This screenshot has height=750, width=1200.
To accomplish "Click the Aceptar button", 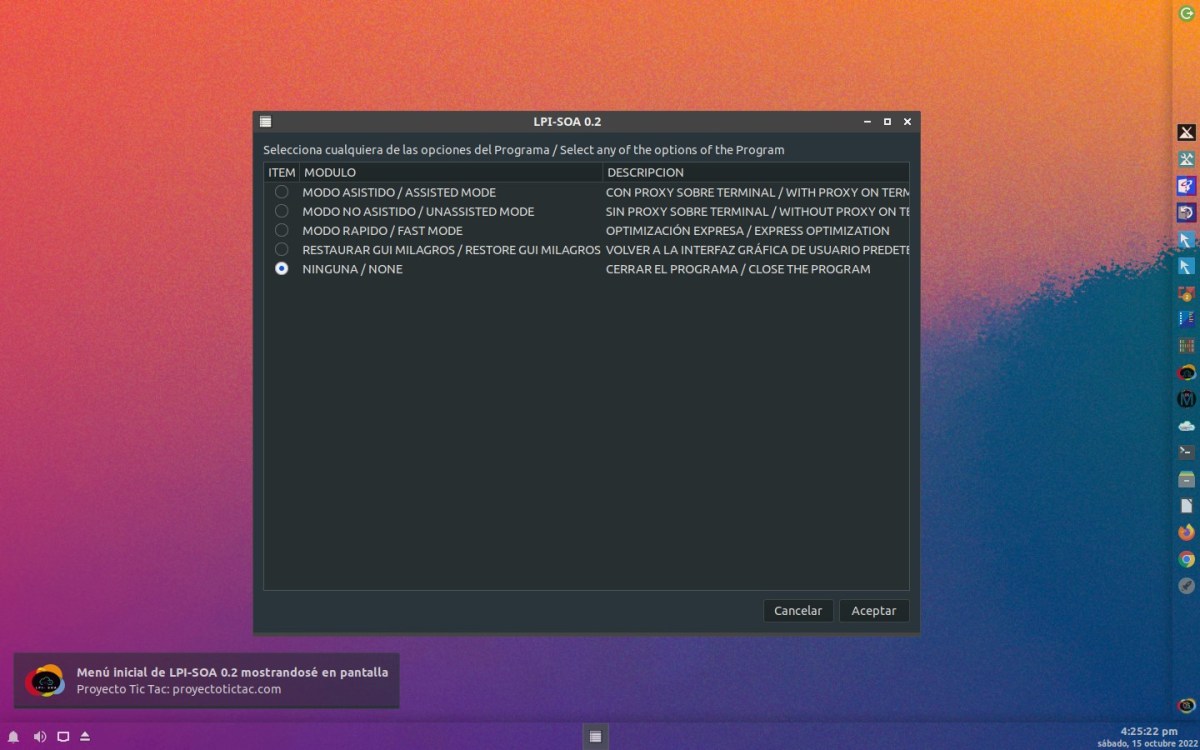I will pos(873,610).
